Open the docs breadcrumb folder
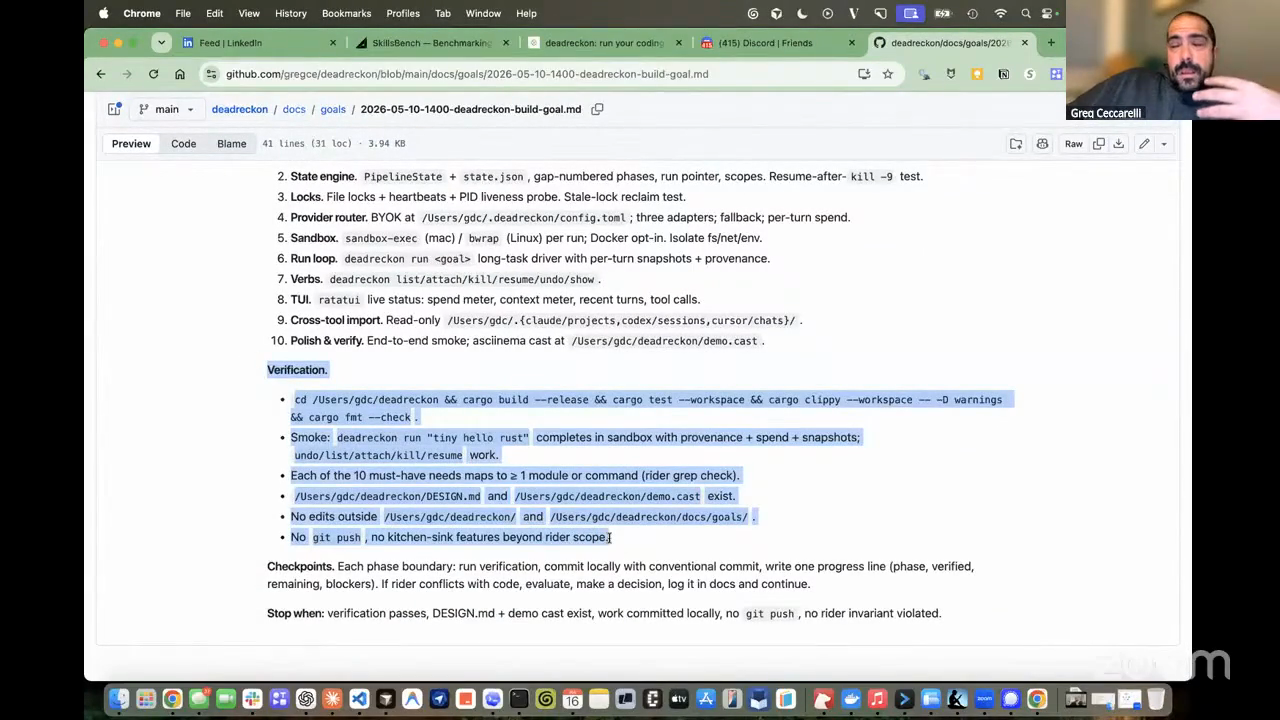1280x720 pixels. 294,109
